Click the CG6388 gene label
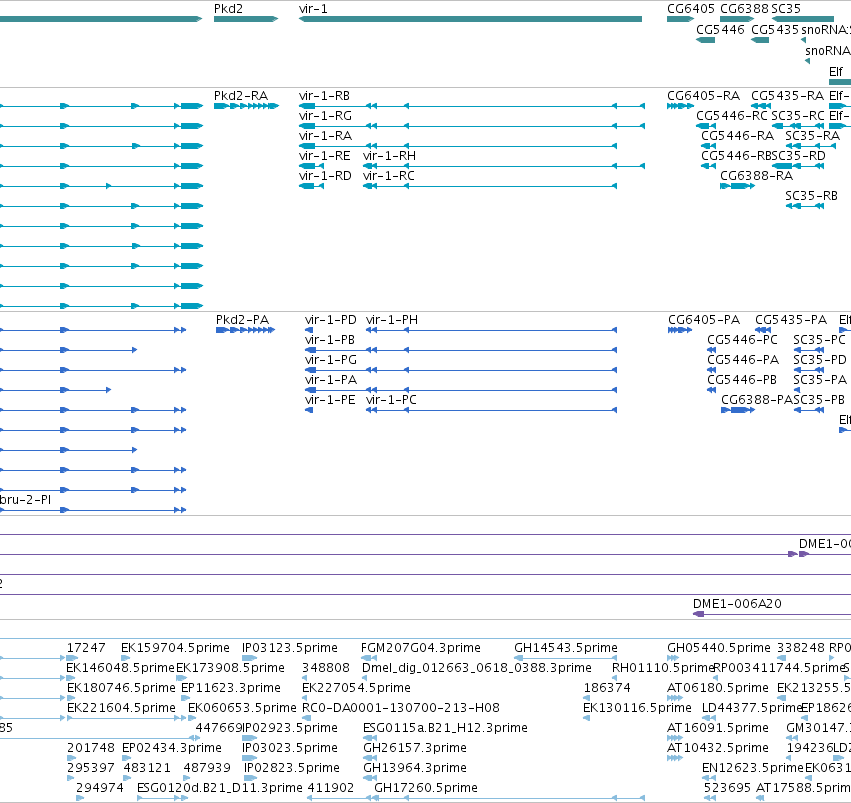The height and width of the screenshot is (803, 851). click(x=744, y=9)
